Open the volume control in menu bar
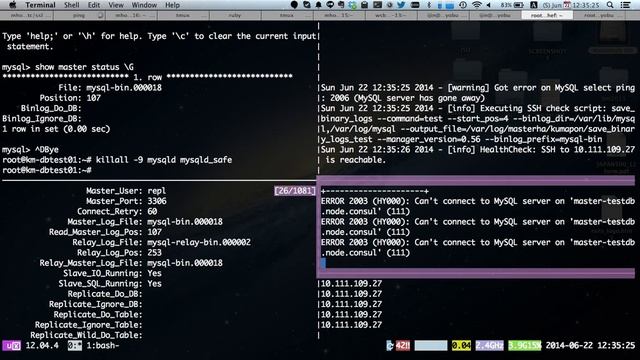Viewport: 640px width, 360px height. coord(489,5)
